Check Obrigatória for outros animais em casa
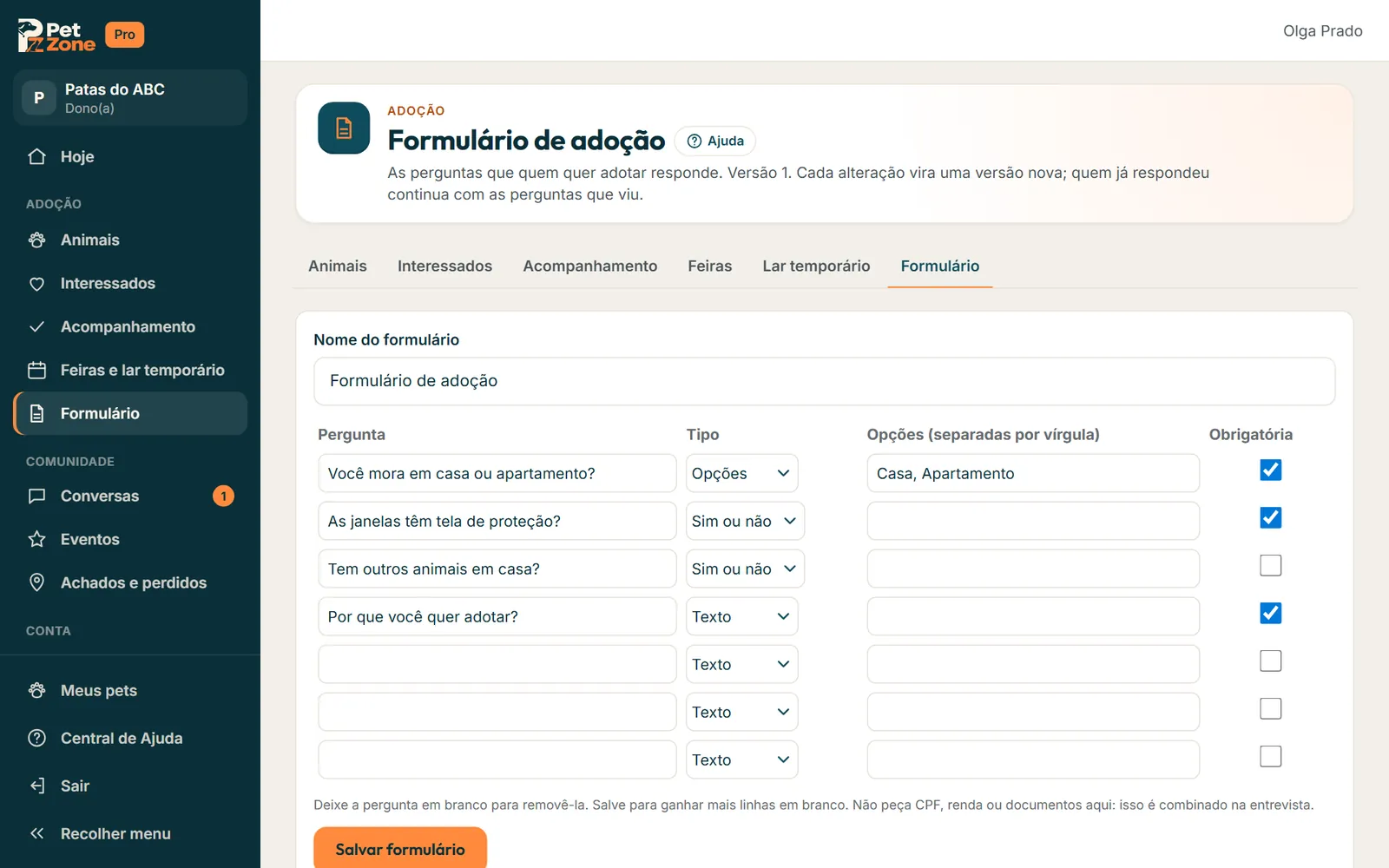This screenshot has height=868, width=1389. pos(1270,566)
